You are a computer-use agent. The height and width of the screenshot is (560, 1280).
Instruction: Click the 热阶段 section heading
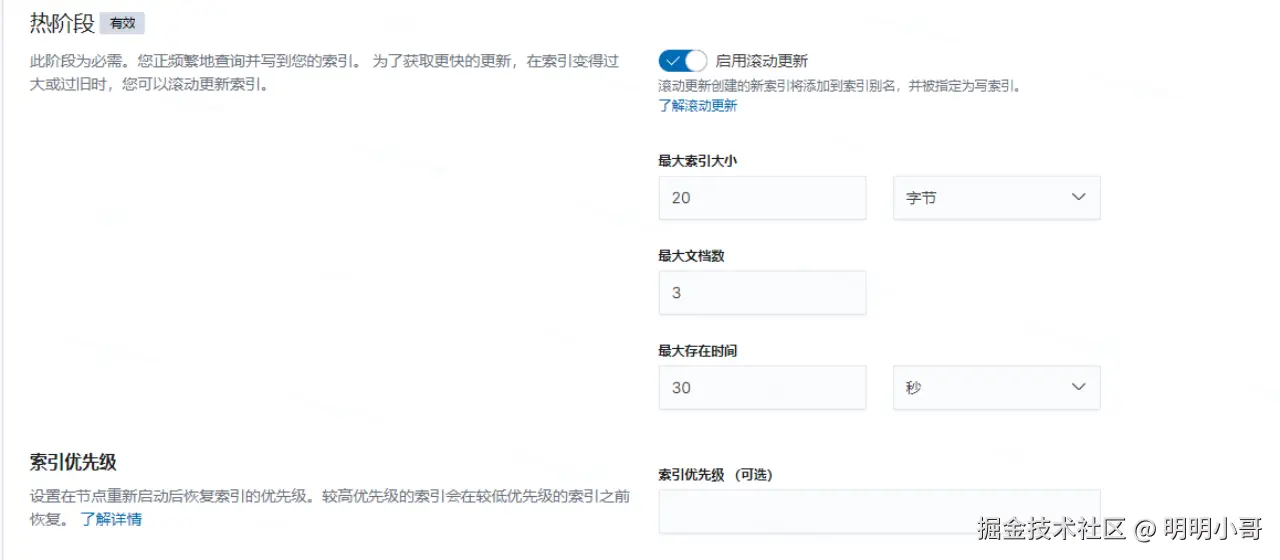click(62, 22)
